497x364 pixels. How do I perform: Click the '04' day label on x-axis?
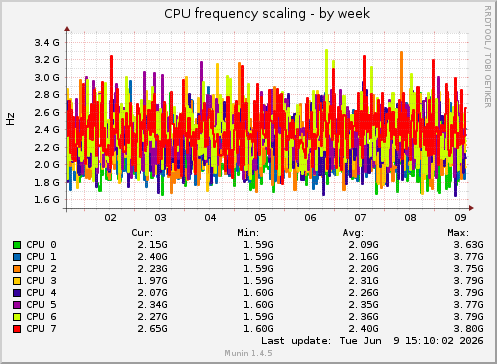click(211, 218)
